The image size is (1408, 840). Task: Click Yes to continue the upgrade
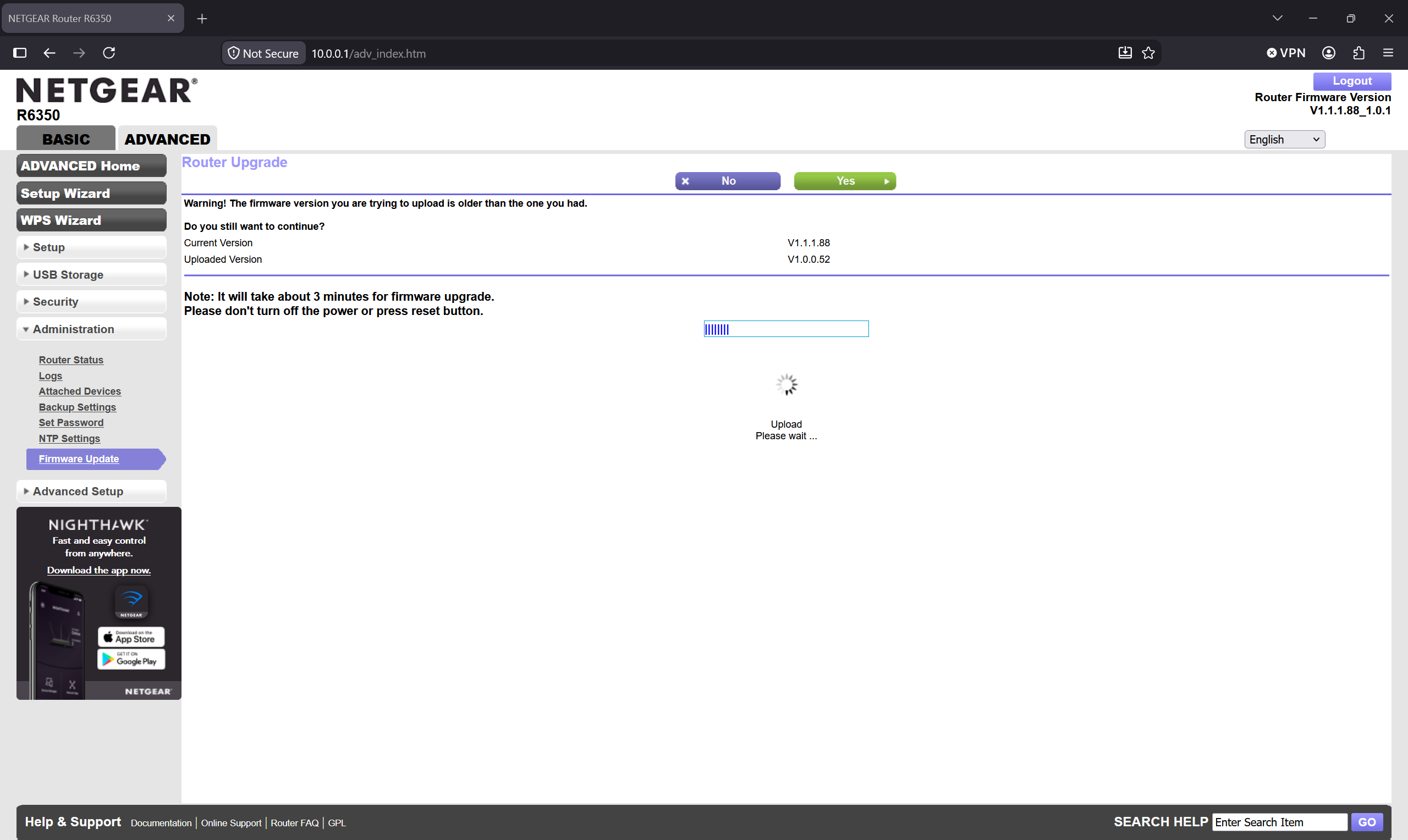845,181
